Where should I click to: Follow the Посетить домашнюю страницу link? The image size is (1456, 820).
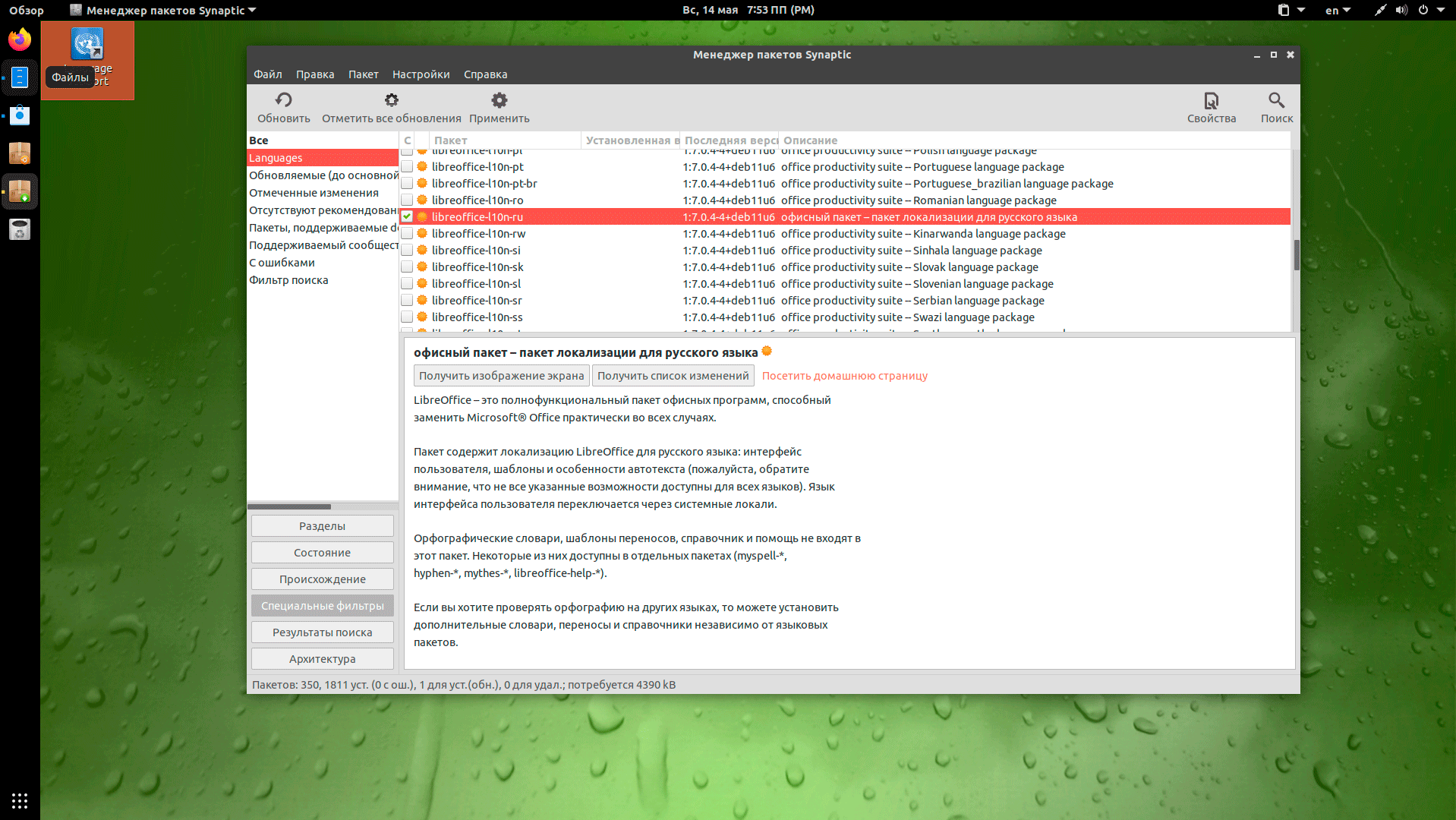click(x=844, y=376)
